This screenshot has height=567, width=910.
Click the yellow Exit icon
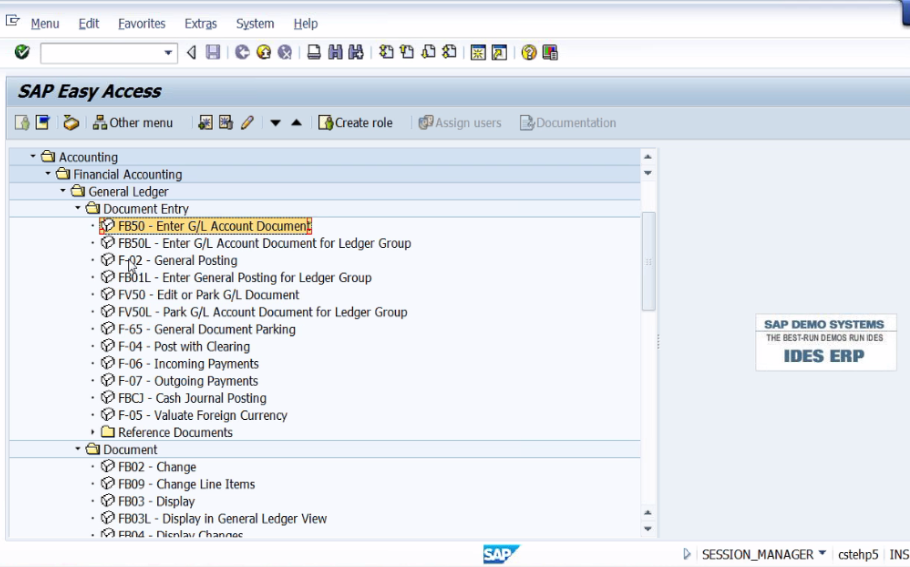pyautogui.click(x=263, y=53)
